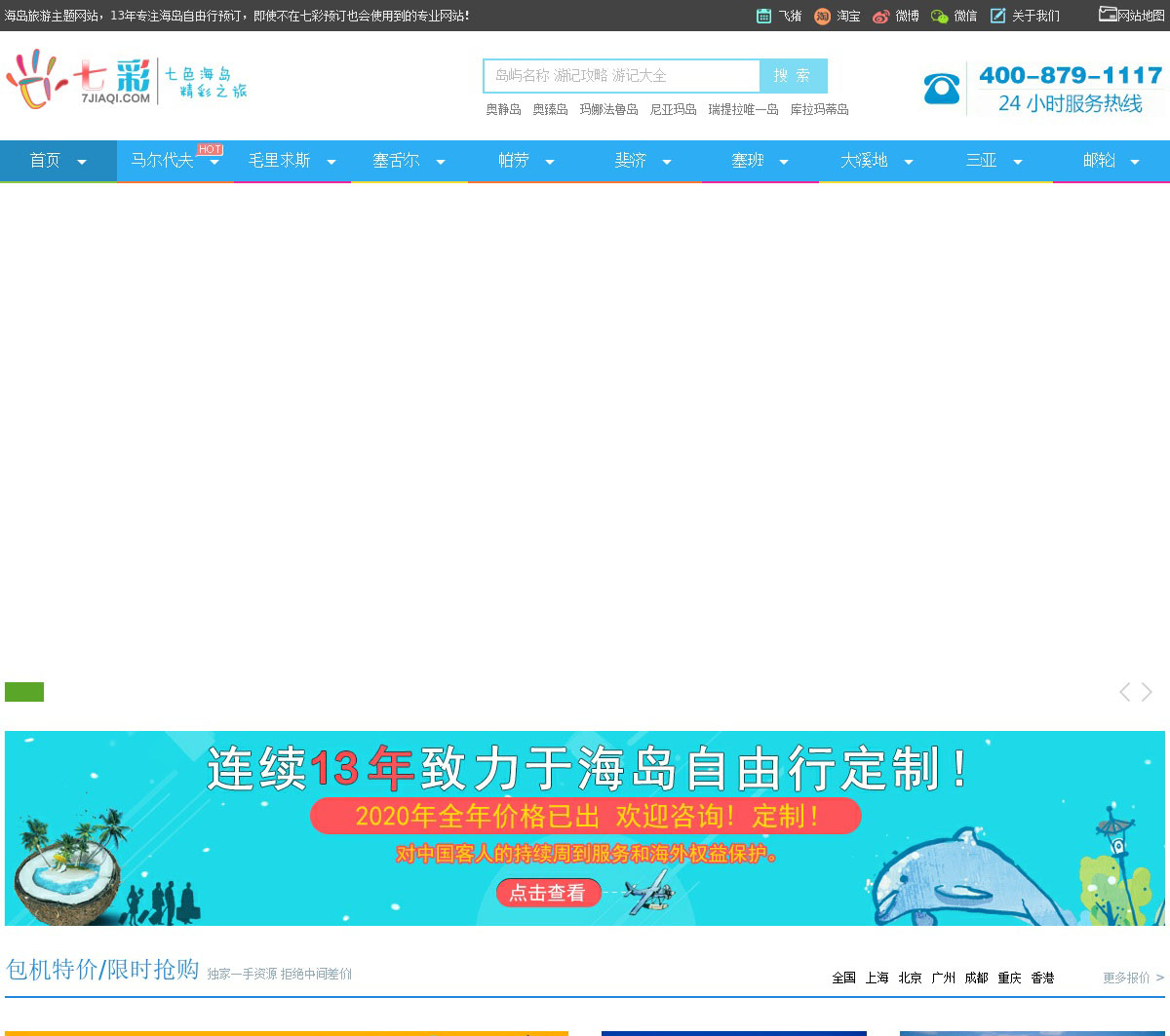Filter deals by 北京

(x=911, y=978)
